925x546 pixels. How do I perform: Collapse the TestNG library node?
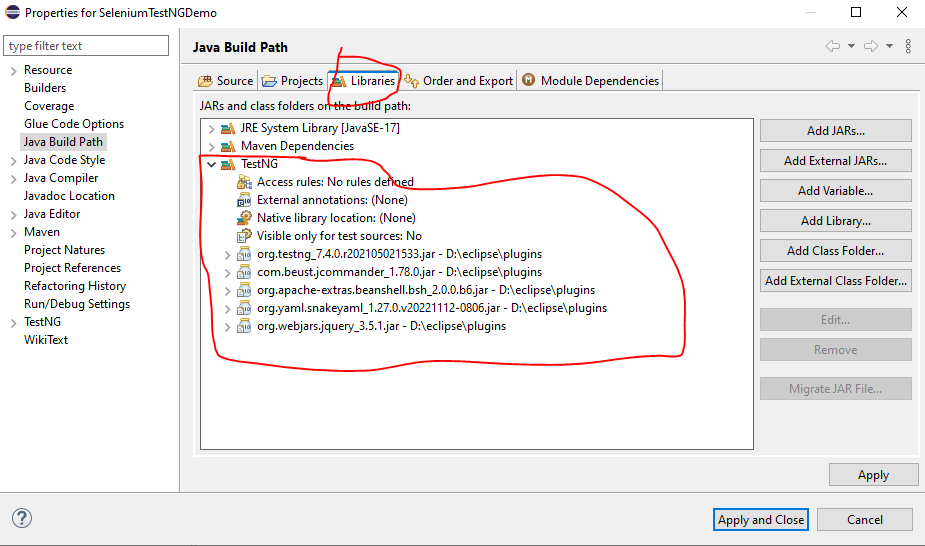click(211, 165)
